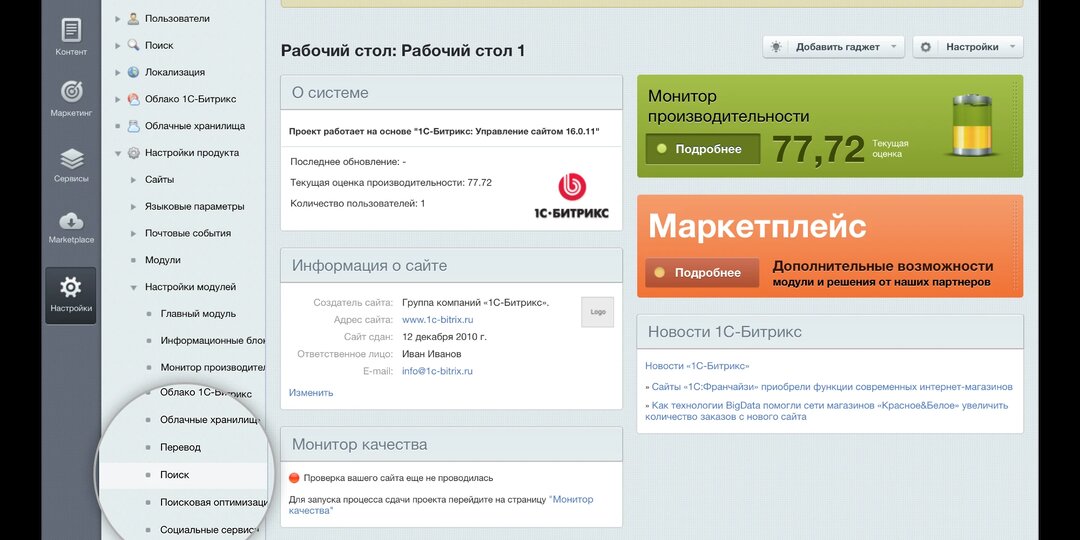
Task: Open Перевод module settings
Action: pyautogui.click(x=180, y=448)
